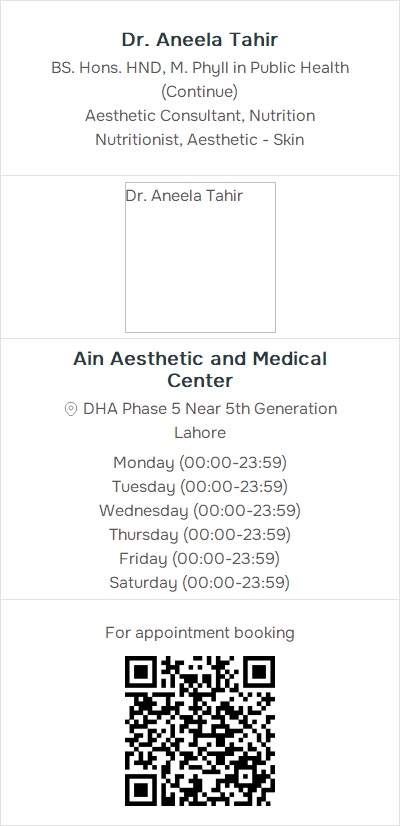Select the Thursday (00:00-23:59) schedule line
Screen dimensions: 400x826
point(200,535)
